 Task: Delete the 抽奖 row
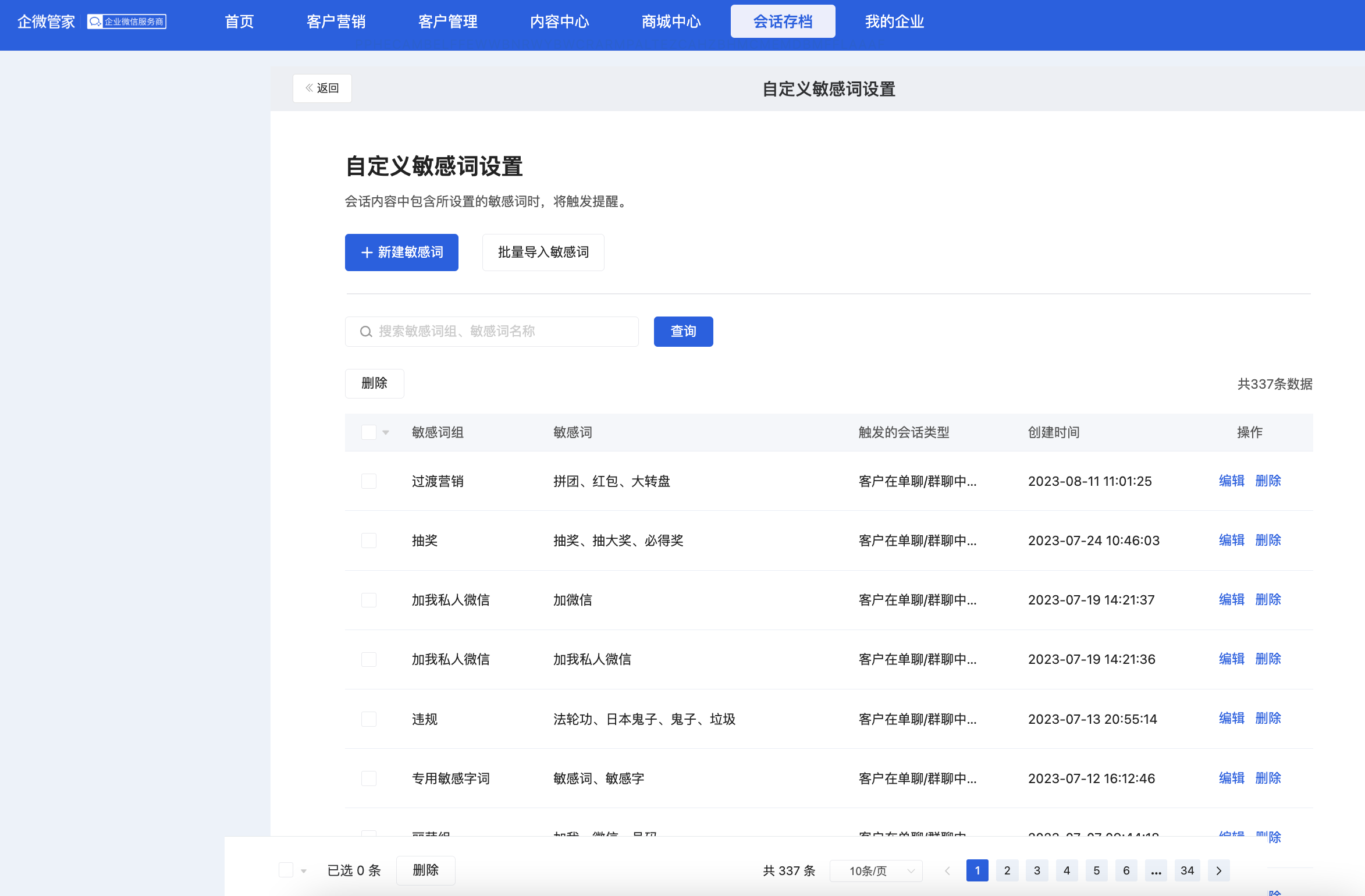[1268, 541]
